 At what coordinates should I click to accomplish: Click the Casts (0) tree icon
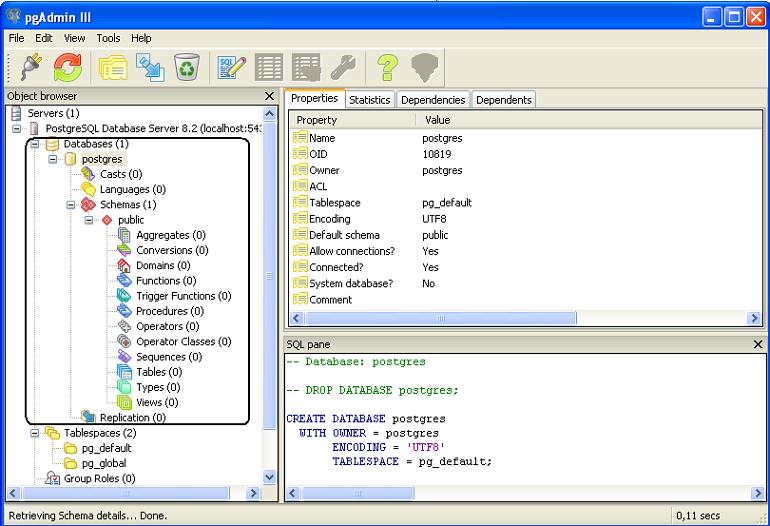tap(88, 174)
